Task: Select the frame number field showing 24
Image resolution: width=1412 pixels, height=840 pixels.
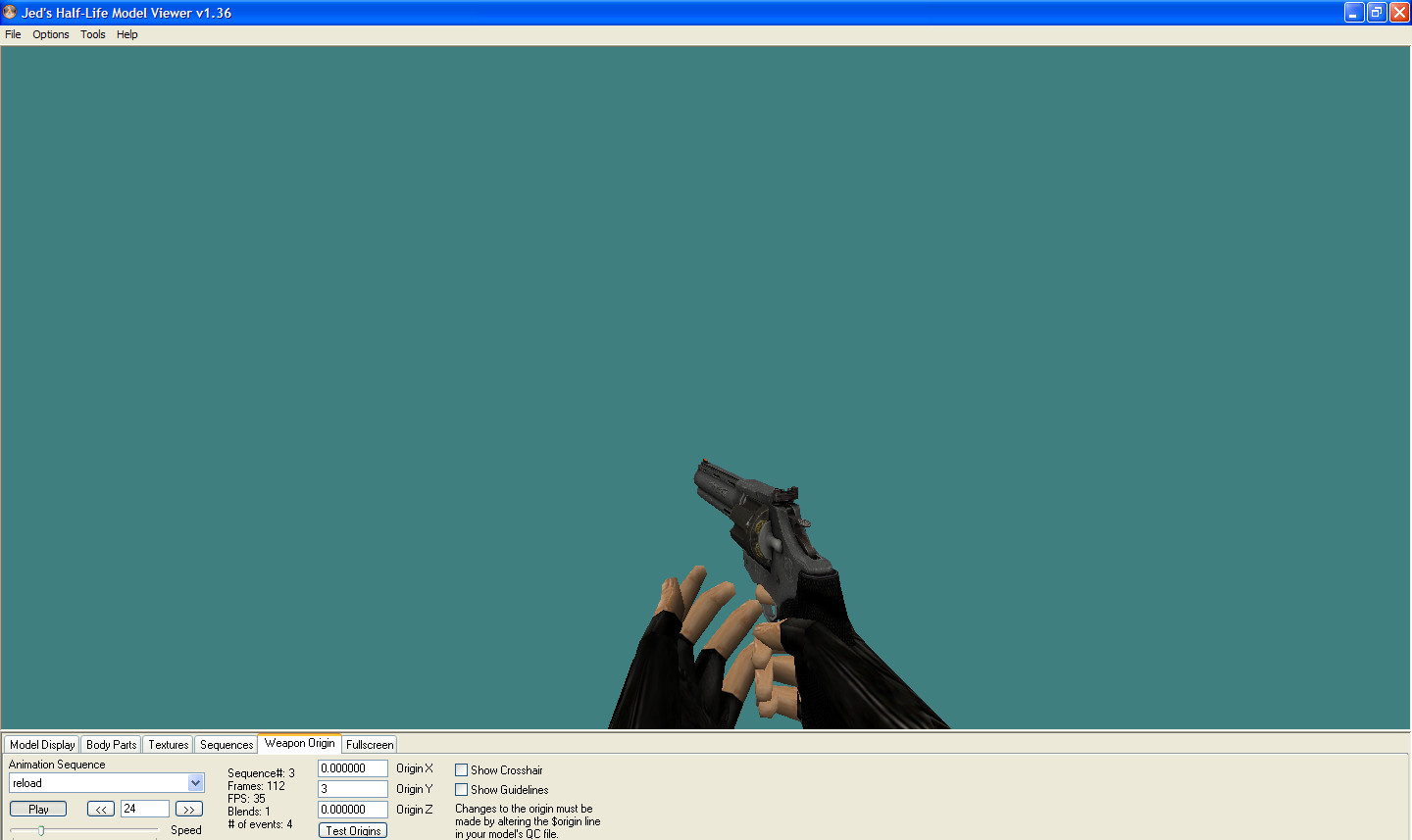Action: point(144,809)
